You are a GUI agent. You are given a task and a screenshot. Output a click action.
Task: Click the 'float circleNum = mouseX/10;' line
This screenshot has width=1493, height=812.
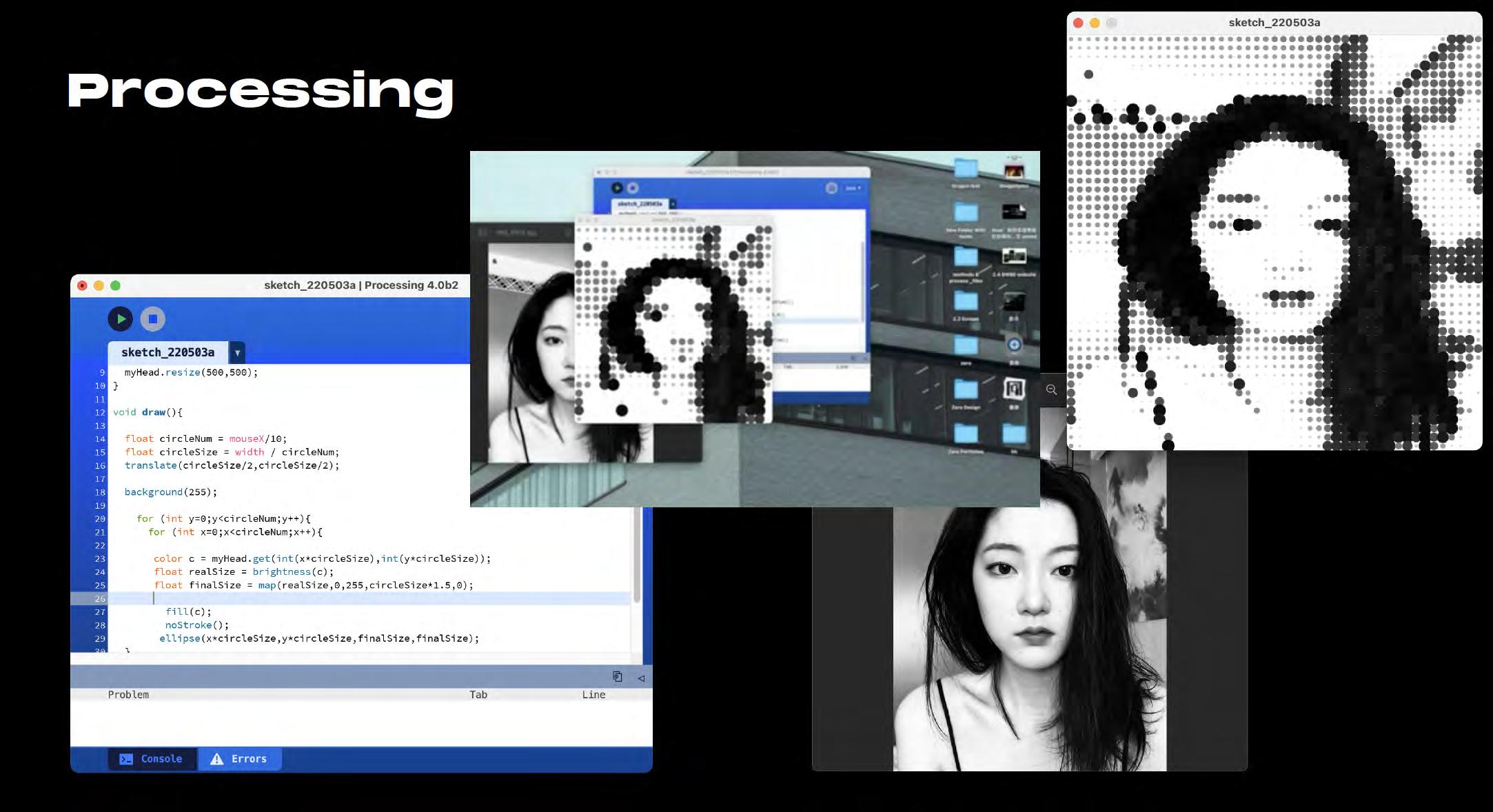point(206,438)
